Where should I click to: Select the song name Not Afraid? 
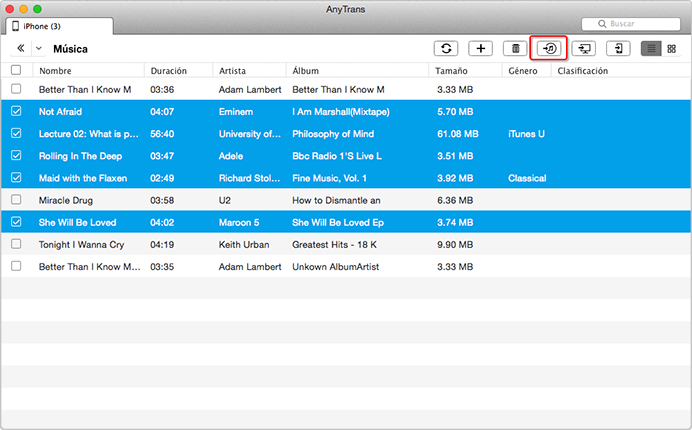[x=60, y=112]
